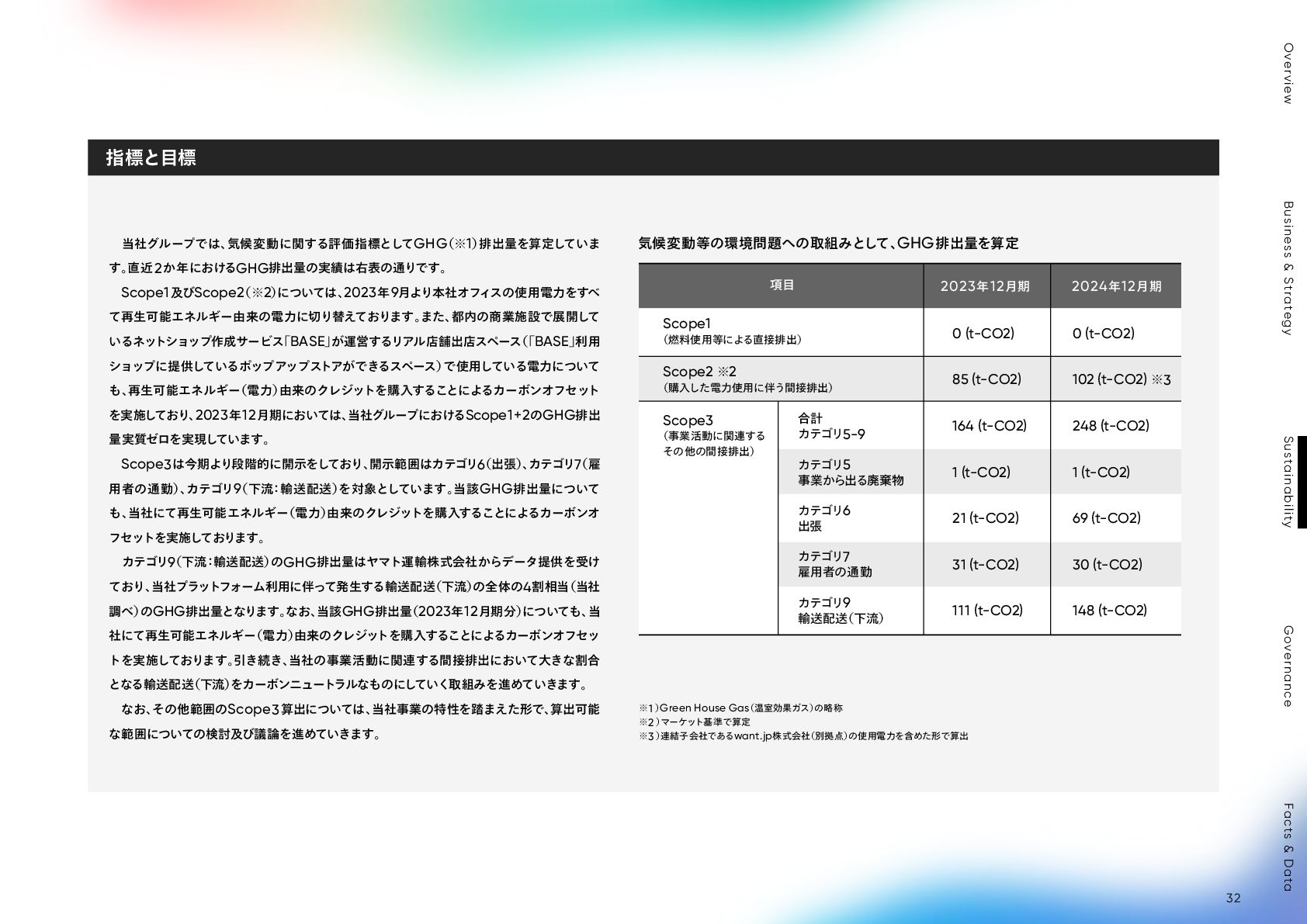Click total value 164 (t-CO2)
This screenshot has width=1307, height=924.
coord(989,426)
